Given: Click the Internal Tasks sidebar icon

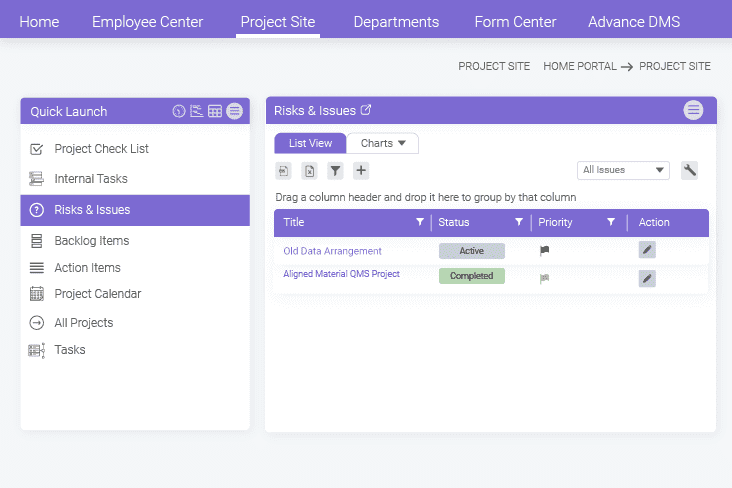Looking at the screenshot, I should tap(36, 178).
